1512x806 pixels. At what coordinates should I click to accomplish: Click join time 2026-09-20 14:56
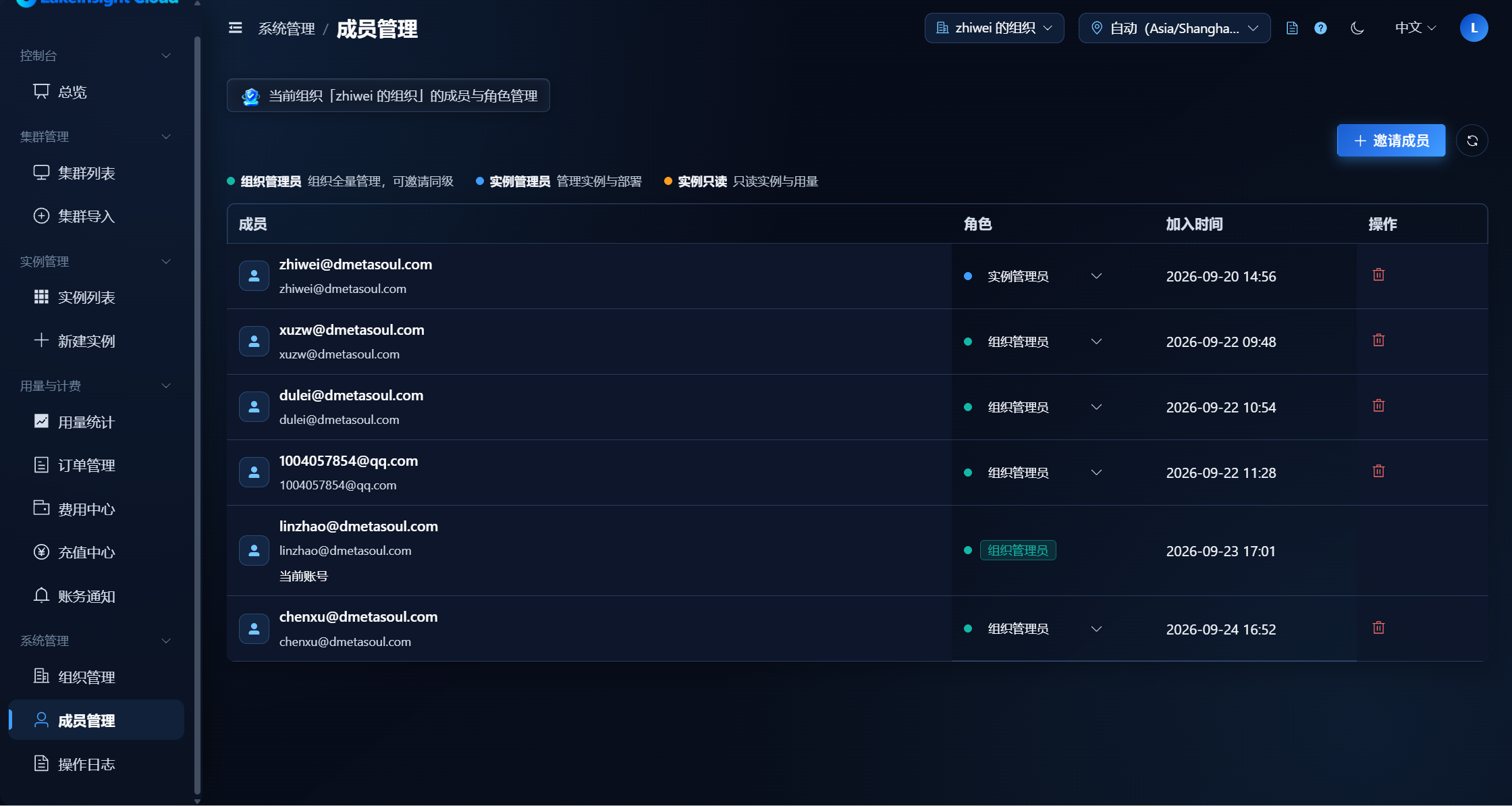(x=1220, y=276)
